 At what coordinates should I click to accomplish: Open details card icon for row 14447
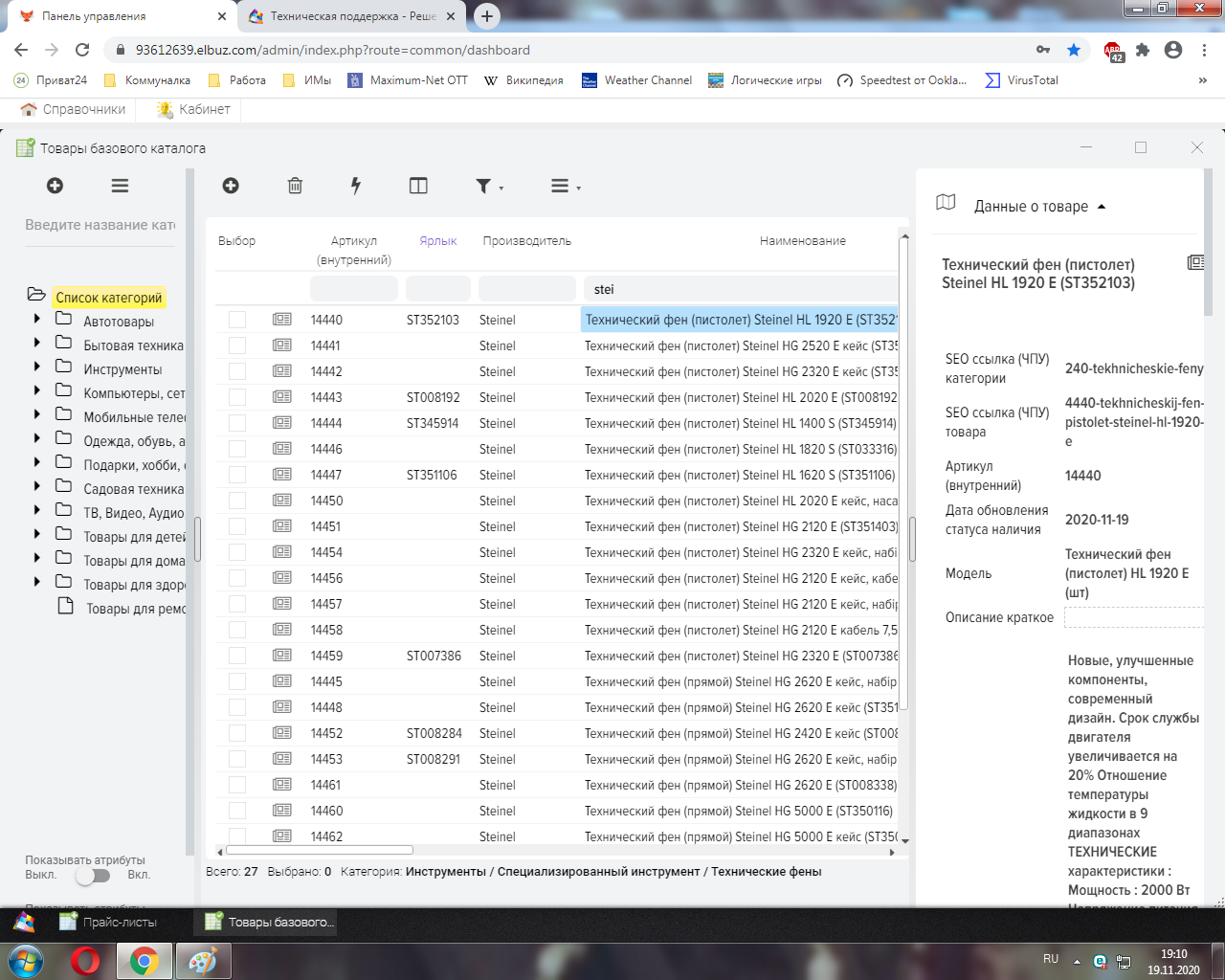pos(281,474)
